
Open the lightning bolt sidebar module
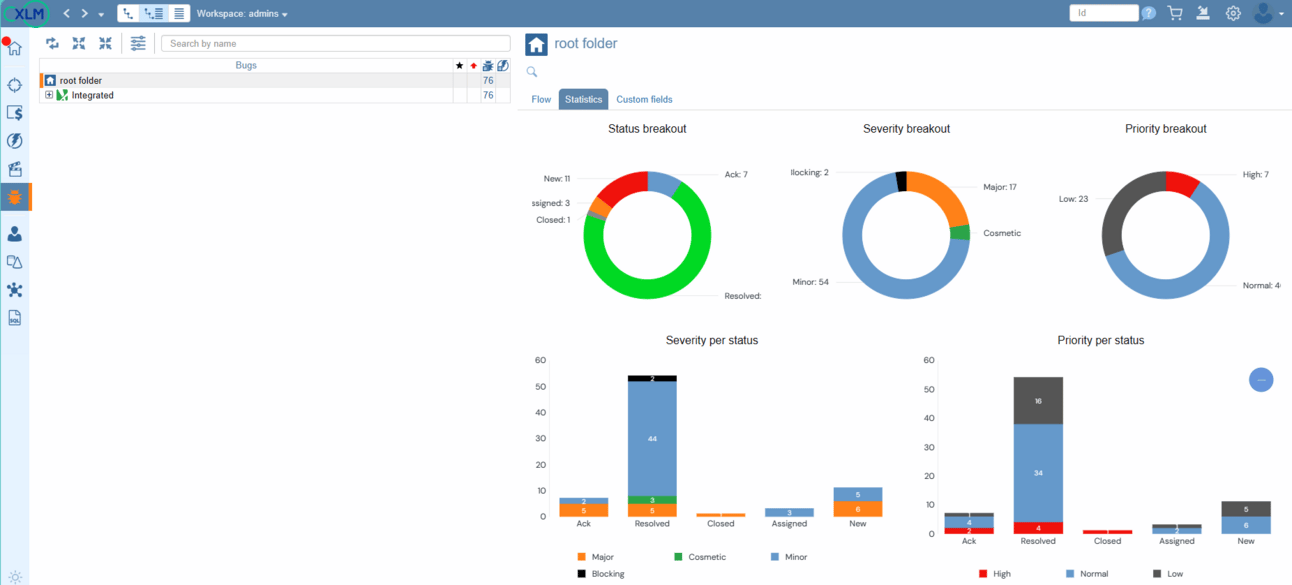click(15, 141)
